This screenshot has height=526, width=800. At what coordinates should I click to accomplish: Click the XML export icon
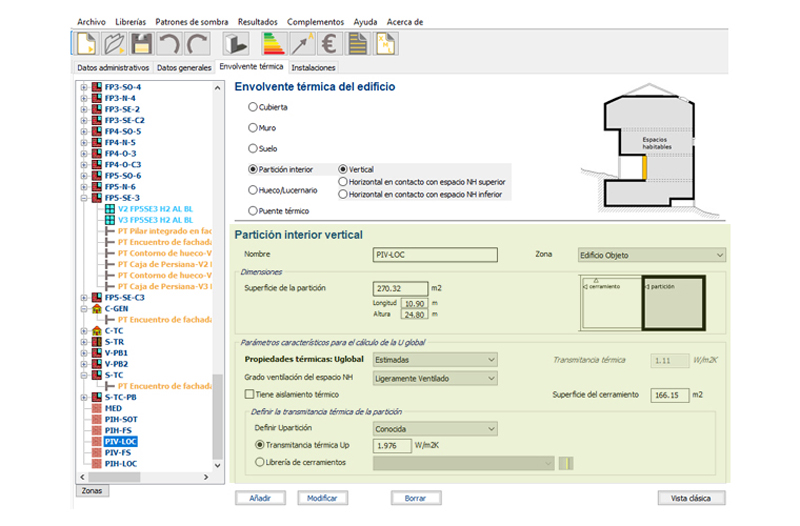[386, 44]
